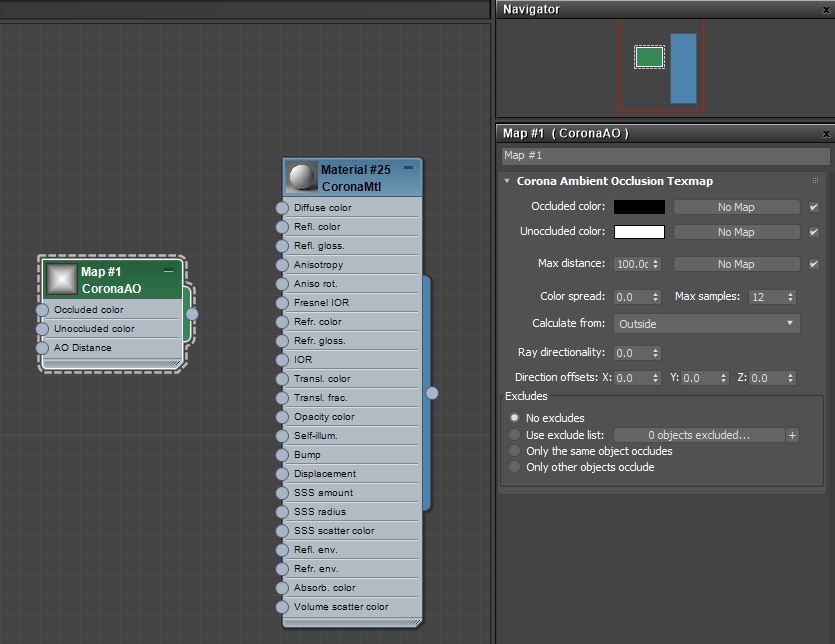The image size is (835, 644).
Task: Open the Calculate from dropdown
Action: 706,324
